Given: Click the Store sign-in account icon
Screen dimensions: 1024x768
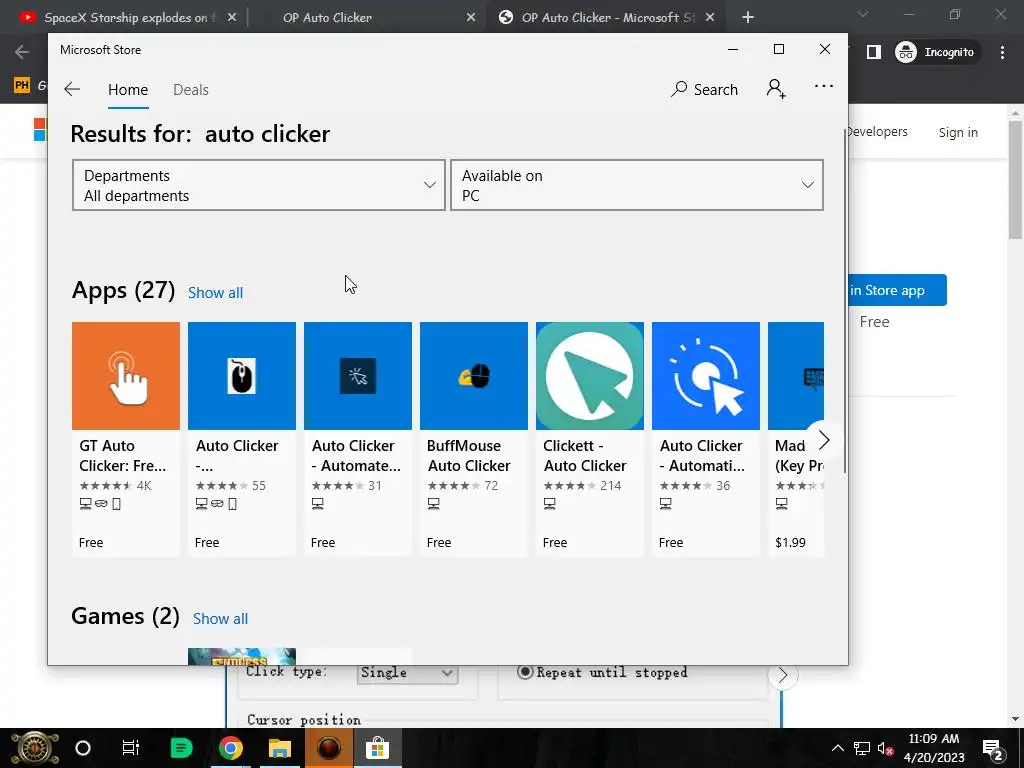Looking at the screenshot, I should (776, 88).
